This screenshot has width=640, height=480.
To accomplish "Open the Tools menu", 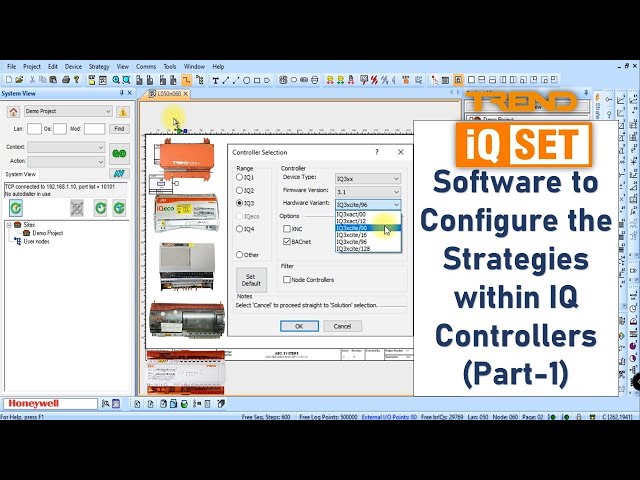I will coord(170,67).
